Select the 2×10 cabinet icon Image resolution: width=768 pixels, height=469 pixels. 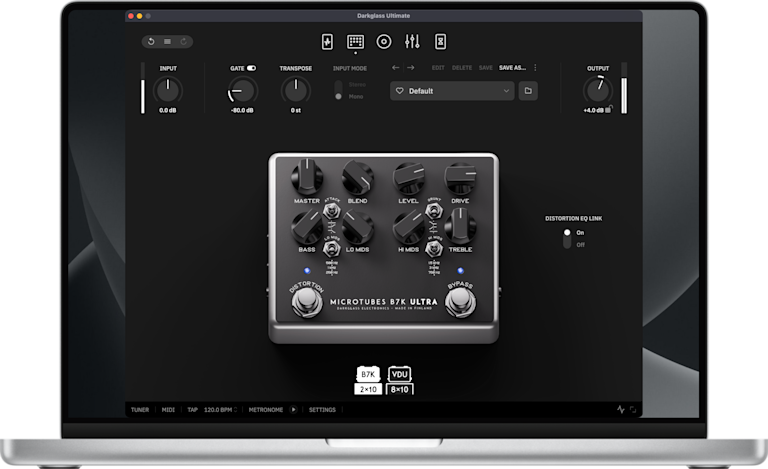pyautogui.click(x=368, y=389)
